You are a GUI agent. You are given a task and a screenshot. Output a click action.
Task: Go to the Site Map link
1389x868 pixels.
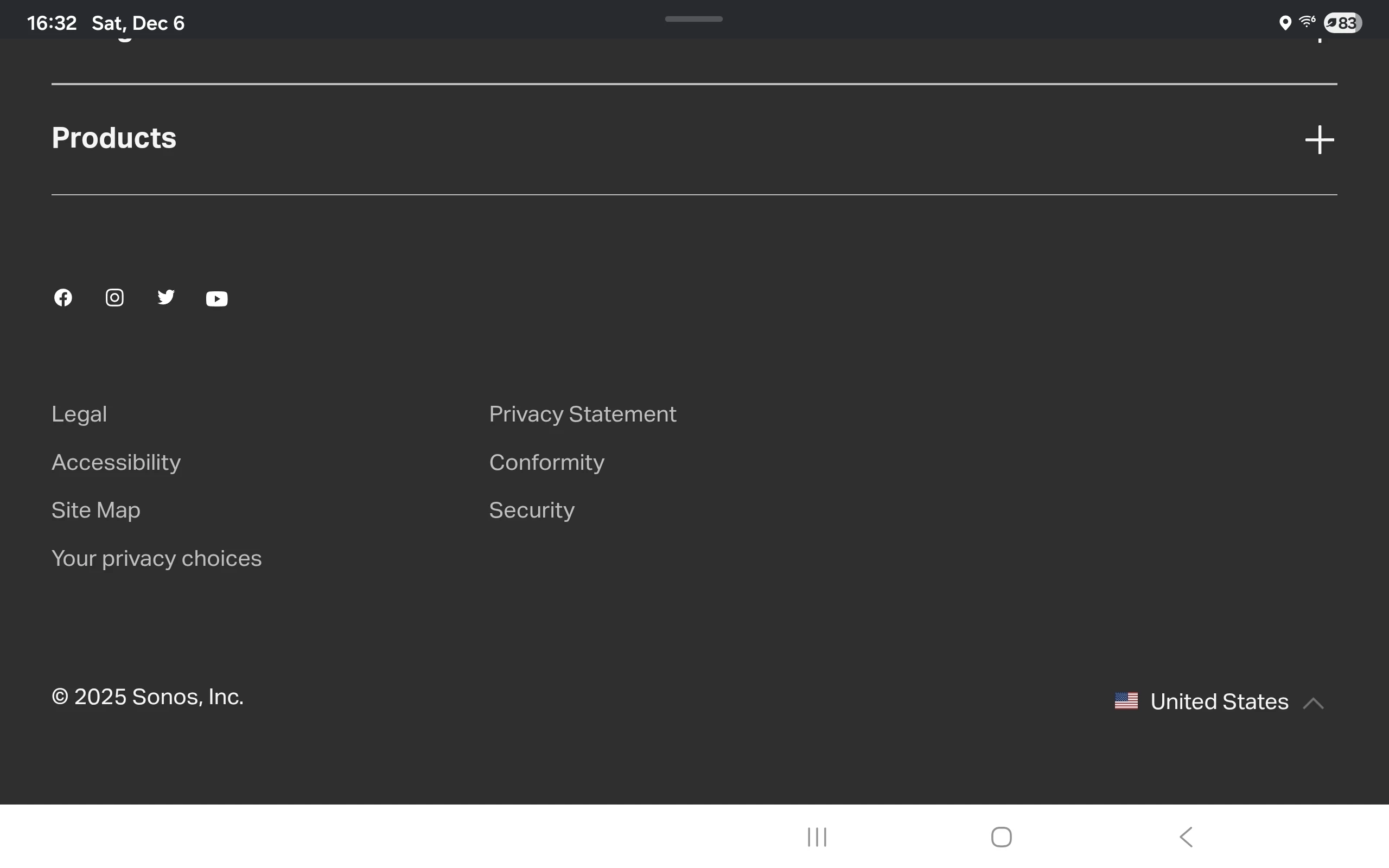click(96, 510)
